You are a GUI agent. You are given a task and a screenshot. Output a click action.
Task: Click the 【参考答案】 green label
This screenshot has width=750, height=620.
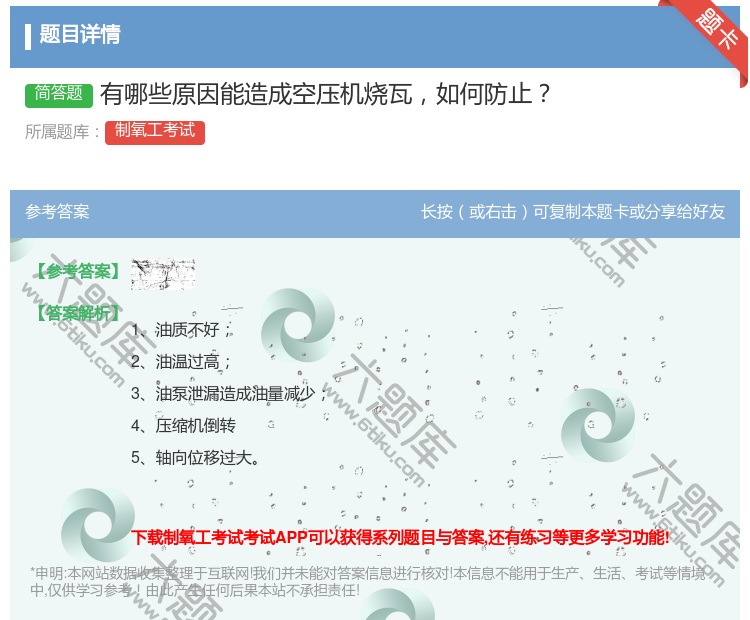point(77,271)
